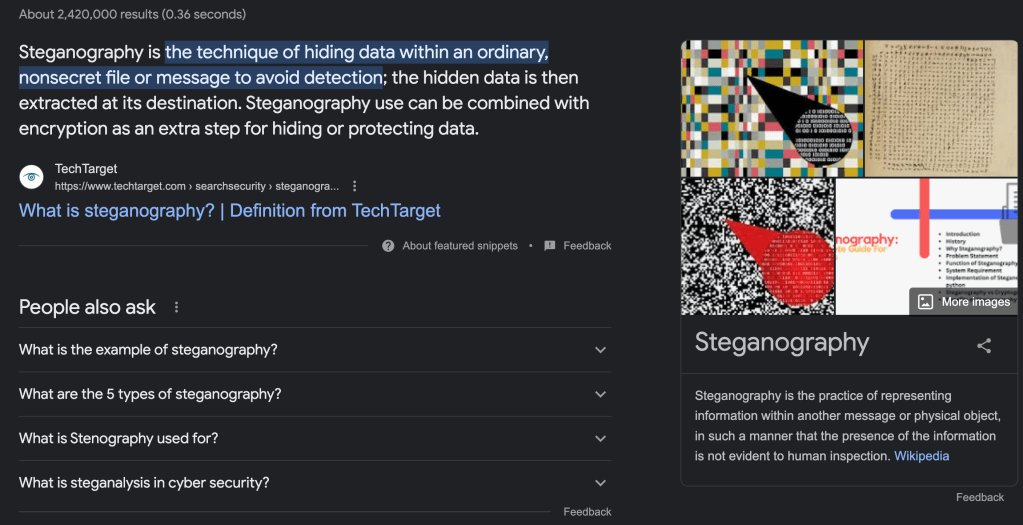Viewport: 1023px width, 525px height.
Task: Open the colorful pixel grid magnifier image
Action: coord(772,108)
